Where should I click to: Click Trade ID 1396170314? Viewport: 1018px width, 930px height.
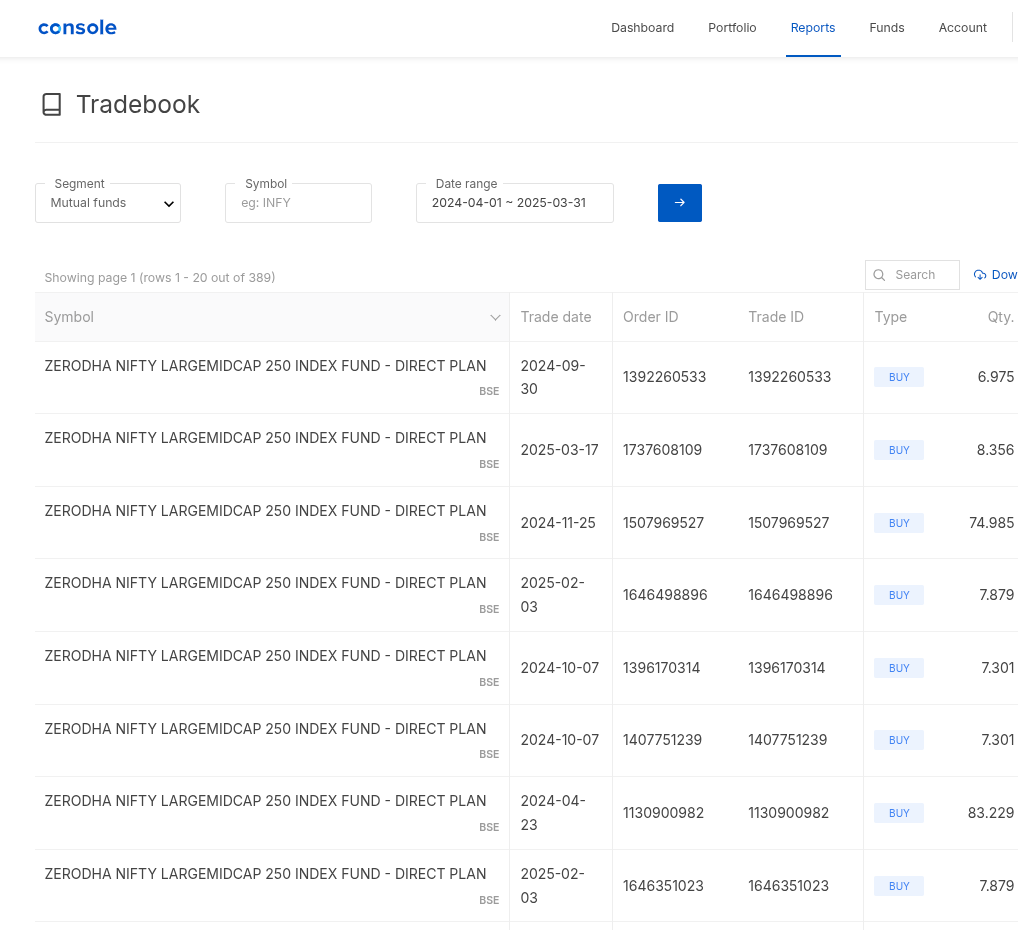(x=786, y=668)
